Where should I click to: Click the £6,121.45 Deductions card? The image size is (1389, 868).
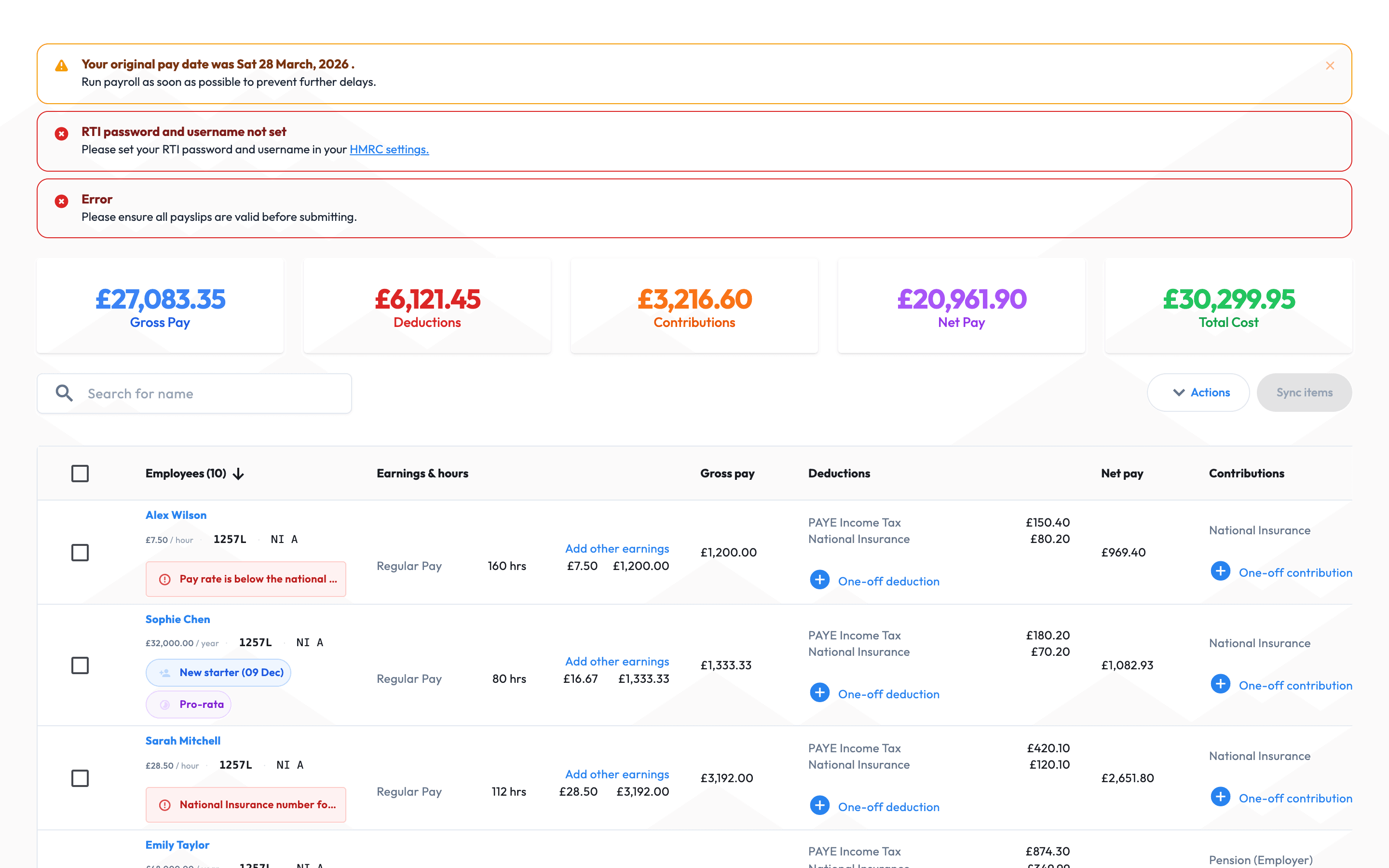coord(427,306)
